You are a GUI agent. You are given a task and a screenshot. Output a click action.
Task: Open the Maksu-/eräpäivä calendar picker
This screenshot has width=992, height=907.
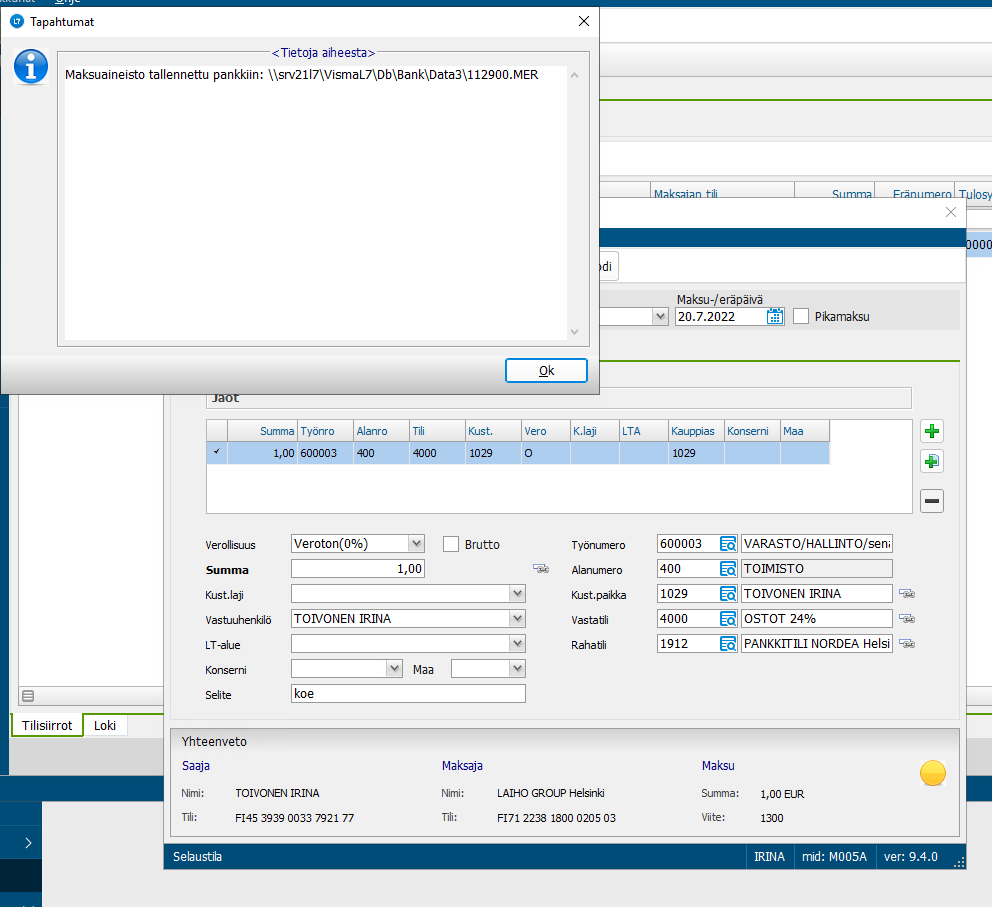click(x=775, y=316)
